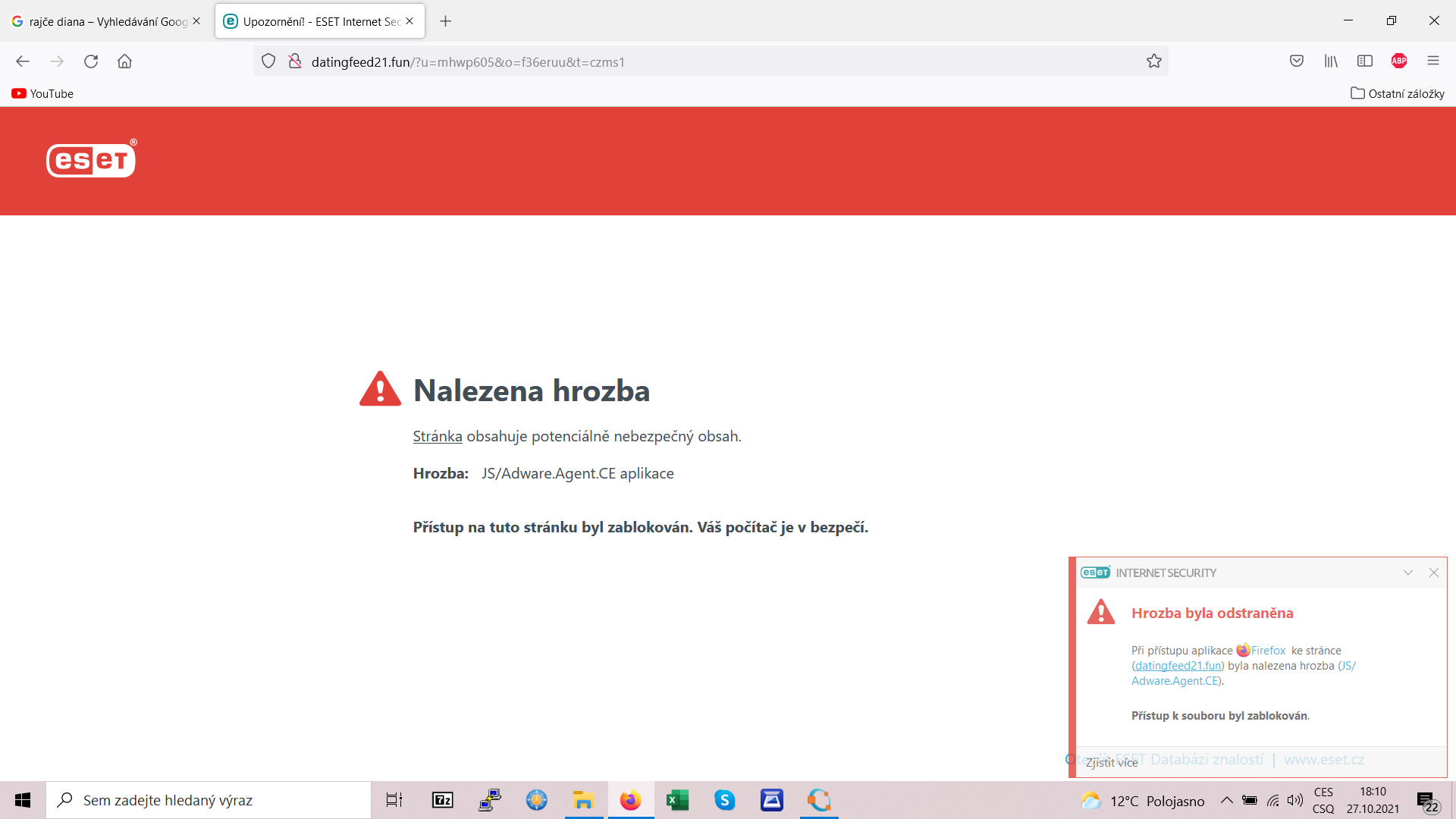
Task: Save page to Pocket
Action: pyautogui.click(x=1297, y=61)
